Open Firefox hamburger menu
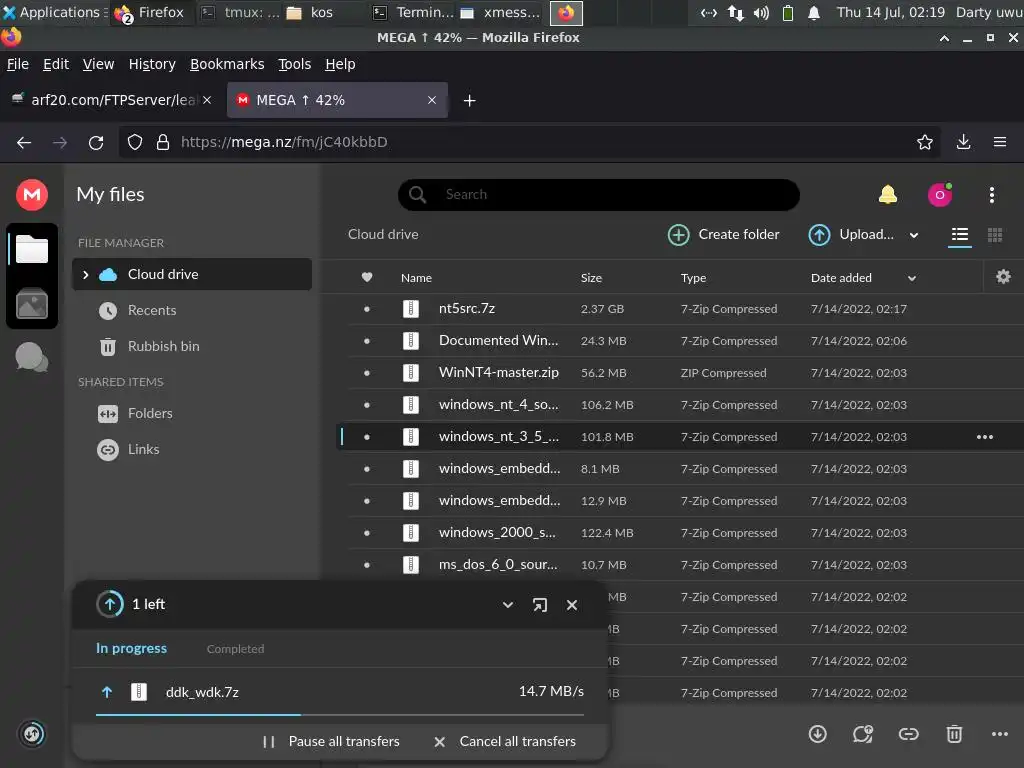Image resolution: width=1024 pixels, height=768 pixels. pyautogui.click(x=1000, y=142)
